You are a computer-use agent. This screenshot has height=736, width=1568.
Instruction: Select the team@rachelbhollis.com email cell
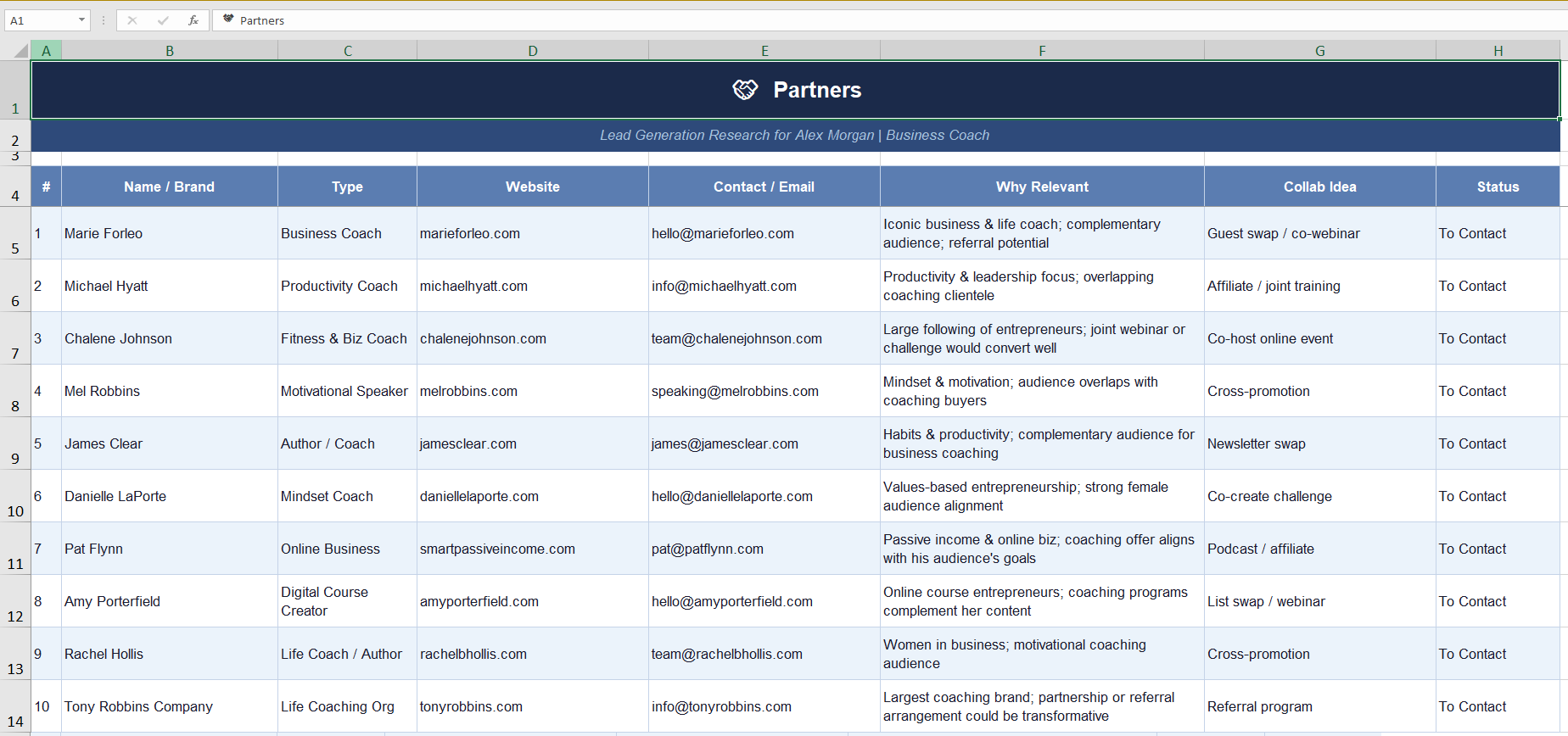pos(764,654)
